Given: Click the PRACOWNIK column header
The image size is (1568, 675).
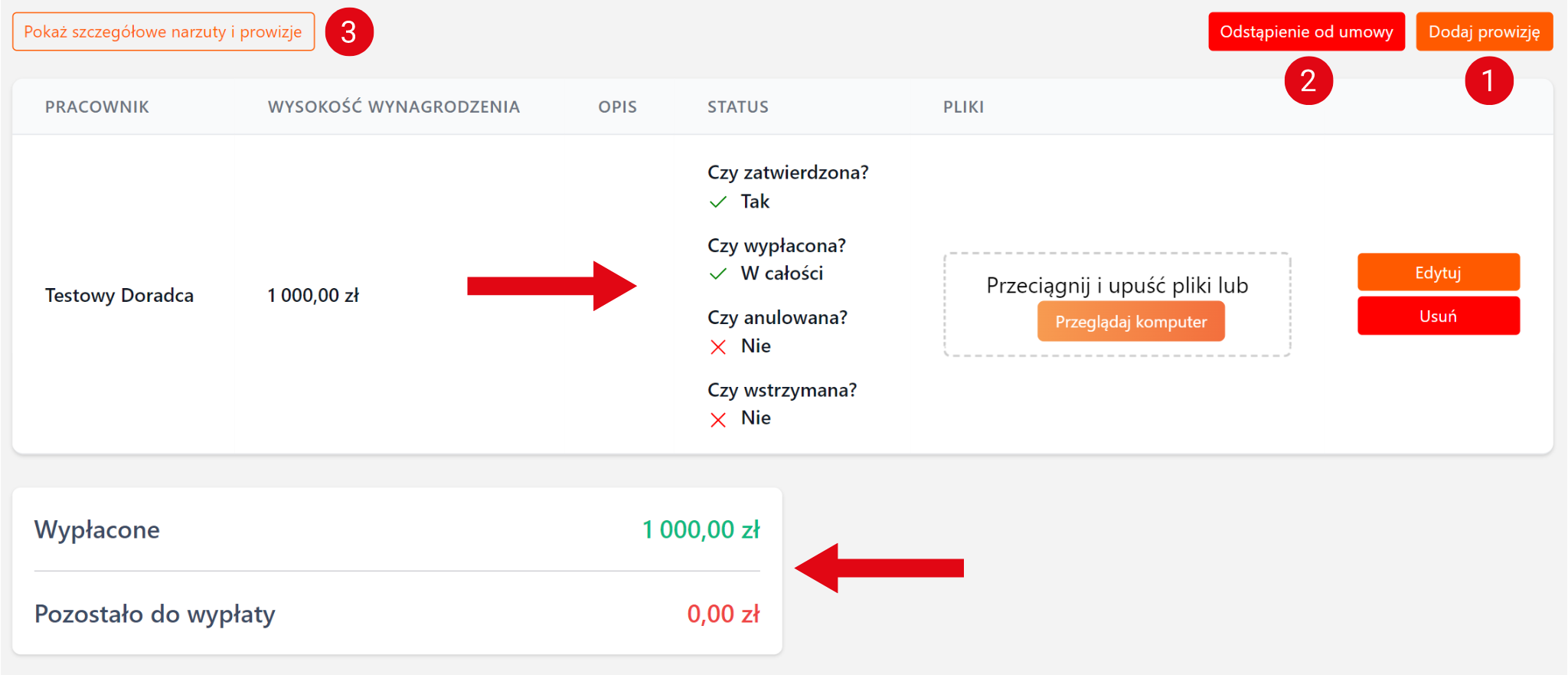Looking at the screenshot, I should pyautogui.click(x=97, y=107).
